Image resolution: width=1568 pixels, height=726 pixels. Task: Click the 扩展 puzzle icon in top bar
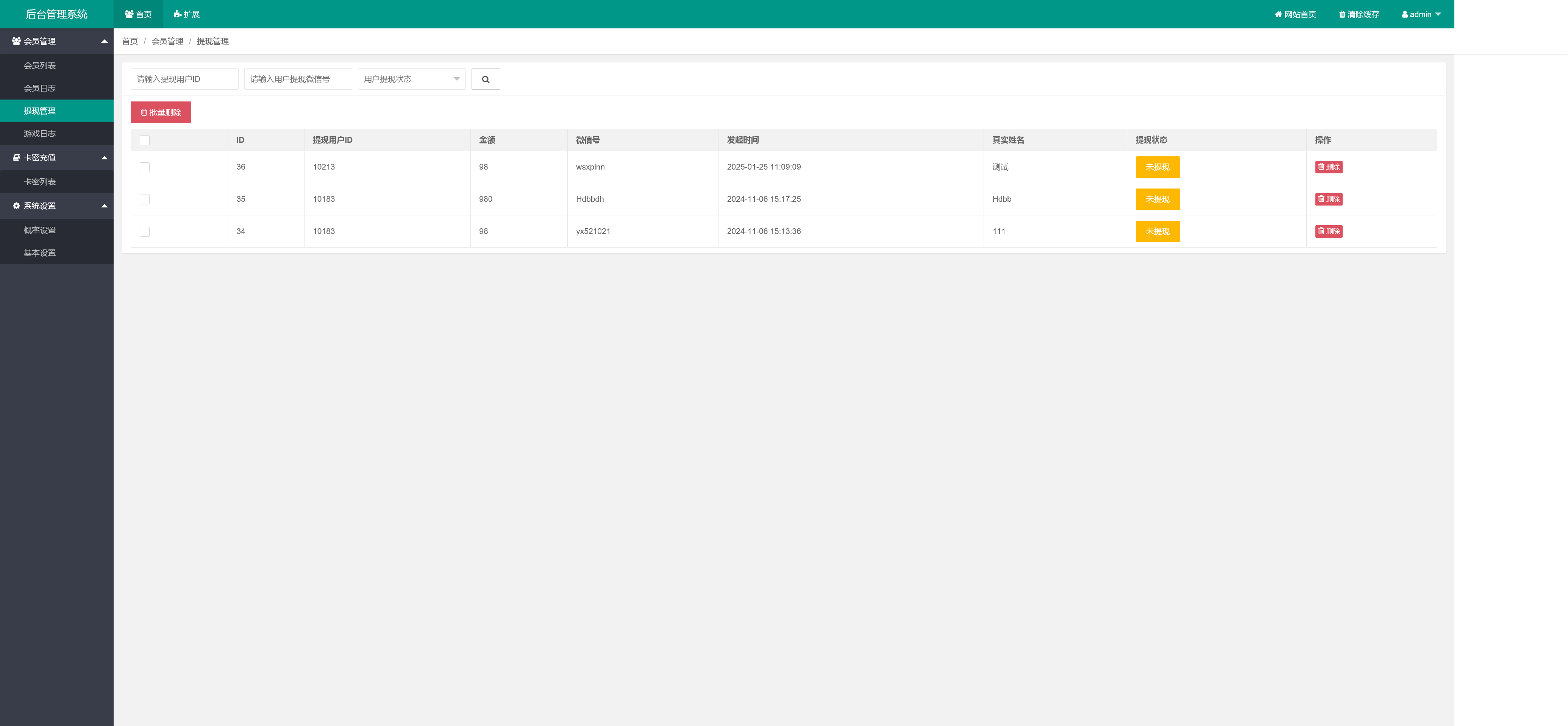pyautogui.click(x=177, y=14)
